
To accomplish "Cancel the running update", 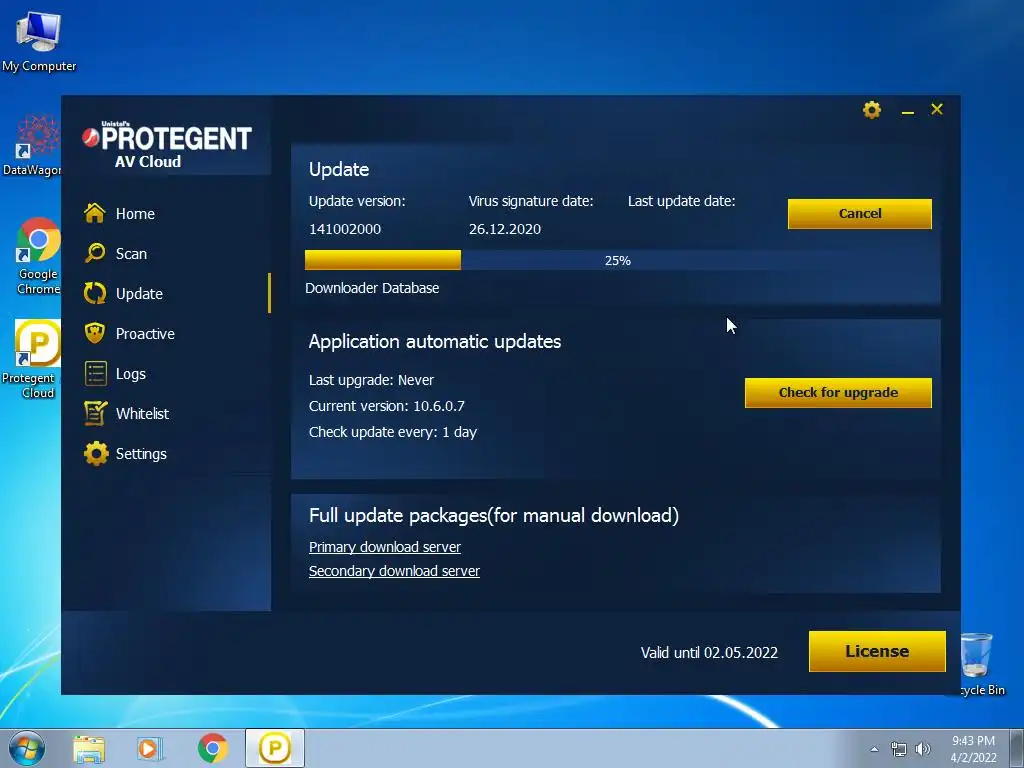I will pyautogui.click(x=859, y=214).
